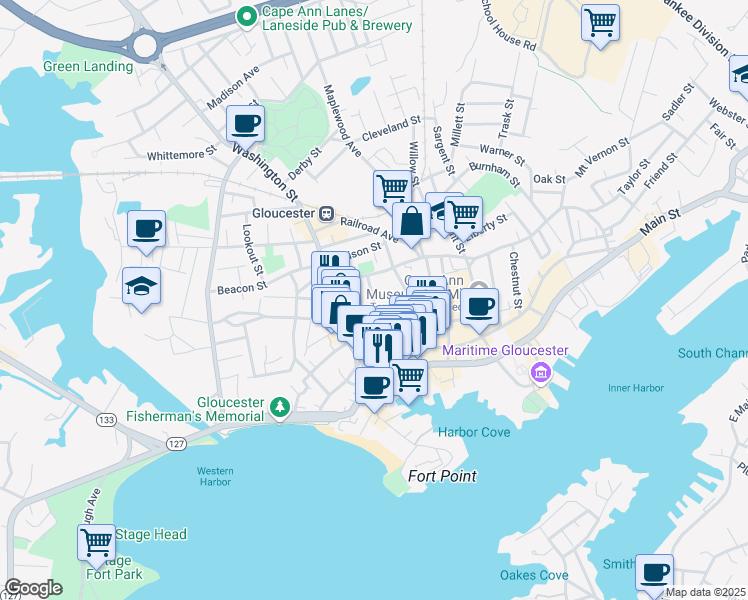
Task: Click shopping cart marker near School House Rd
Action: tap(601, 24)
